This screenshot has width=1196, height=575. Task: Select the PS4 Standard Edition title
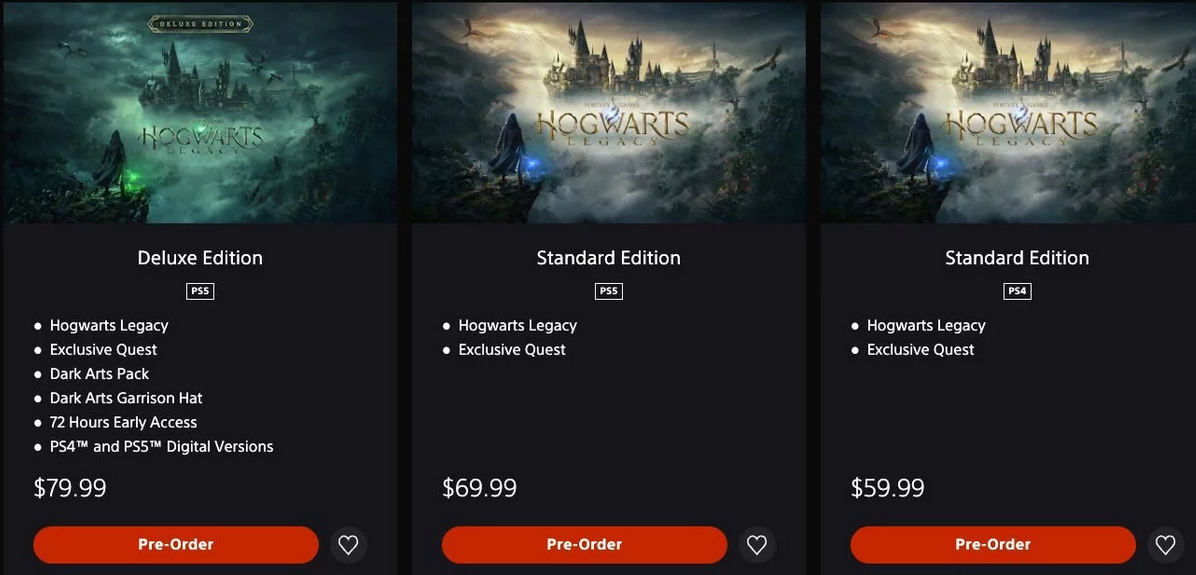pos(1017,258)
